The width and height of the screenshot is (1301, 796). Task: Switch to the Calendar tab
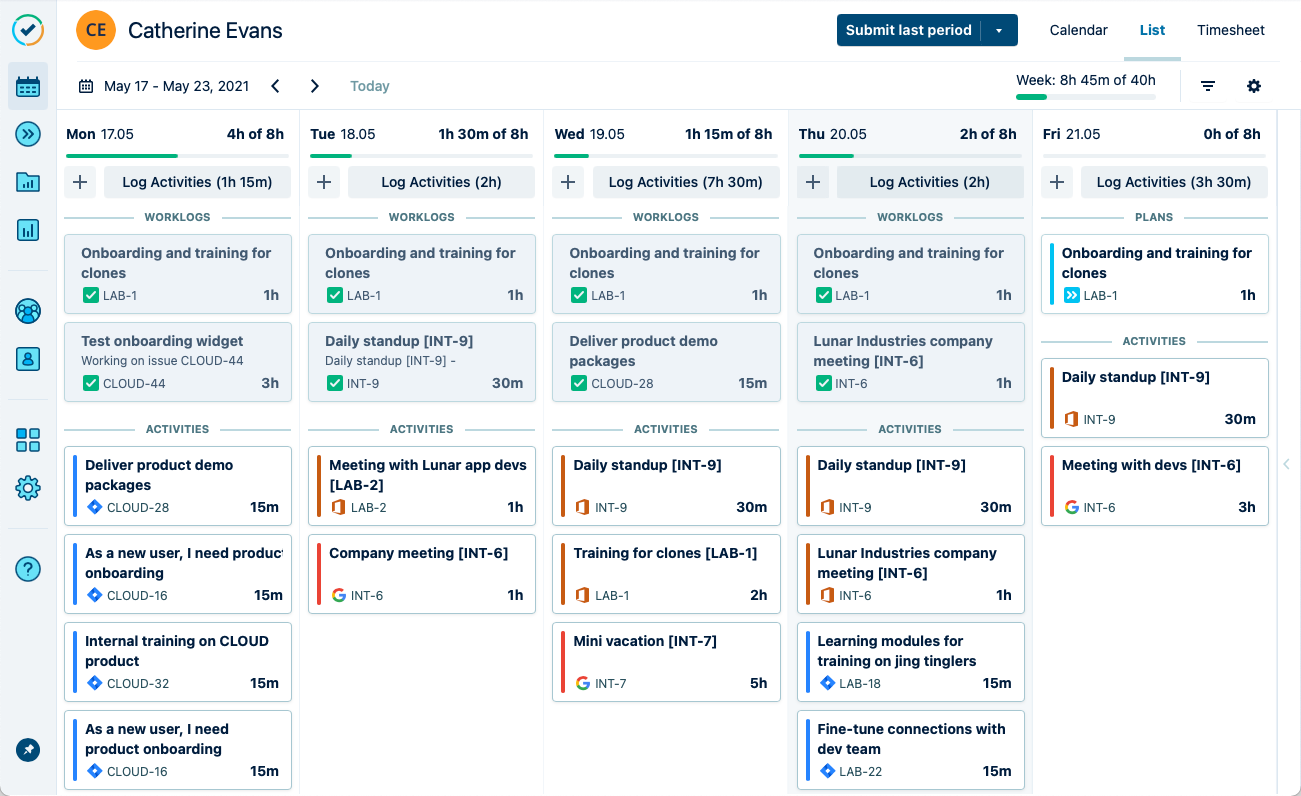tap(1078, 30)
